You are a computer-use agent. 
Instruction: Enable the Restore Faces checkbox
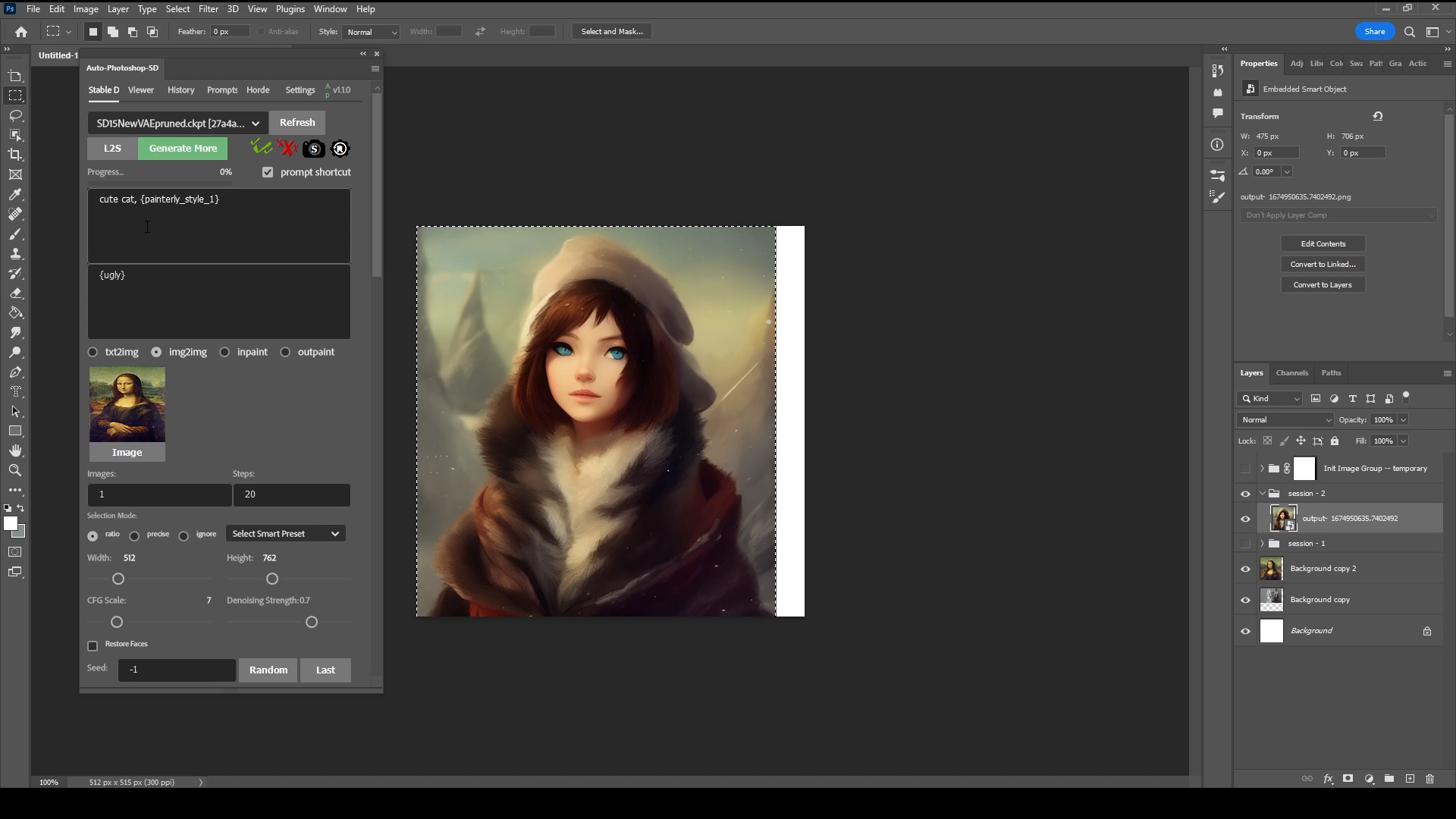pyautogui.click(x=93, y=644)
